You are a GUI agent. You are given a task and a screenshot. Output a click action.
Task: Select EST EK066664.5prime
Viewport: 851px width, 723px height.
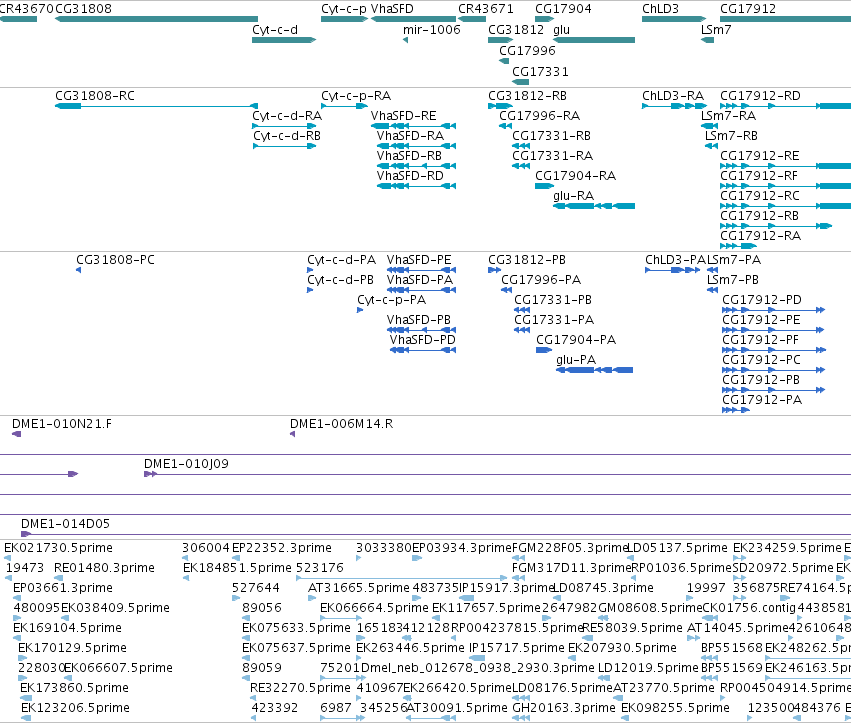point(374,608)
